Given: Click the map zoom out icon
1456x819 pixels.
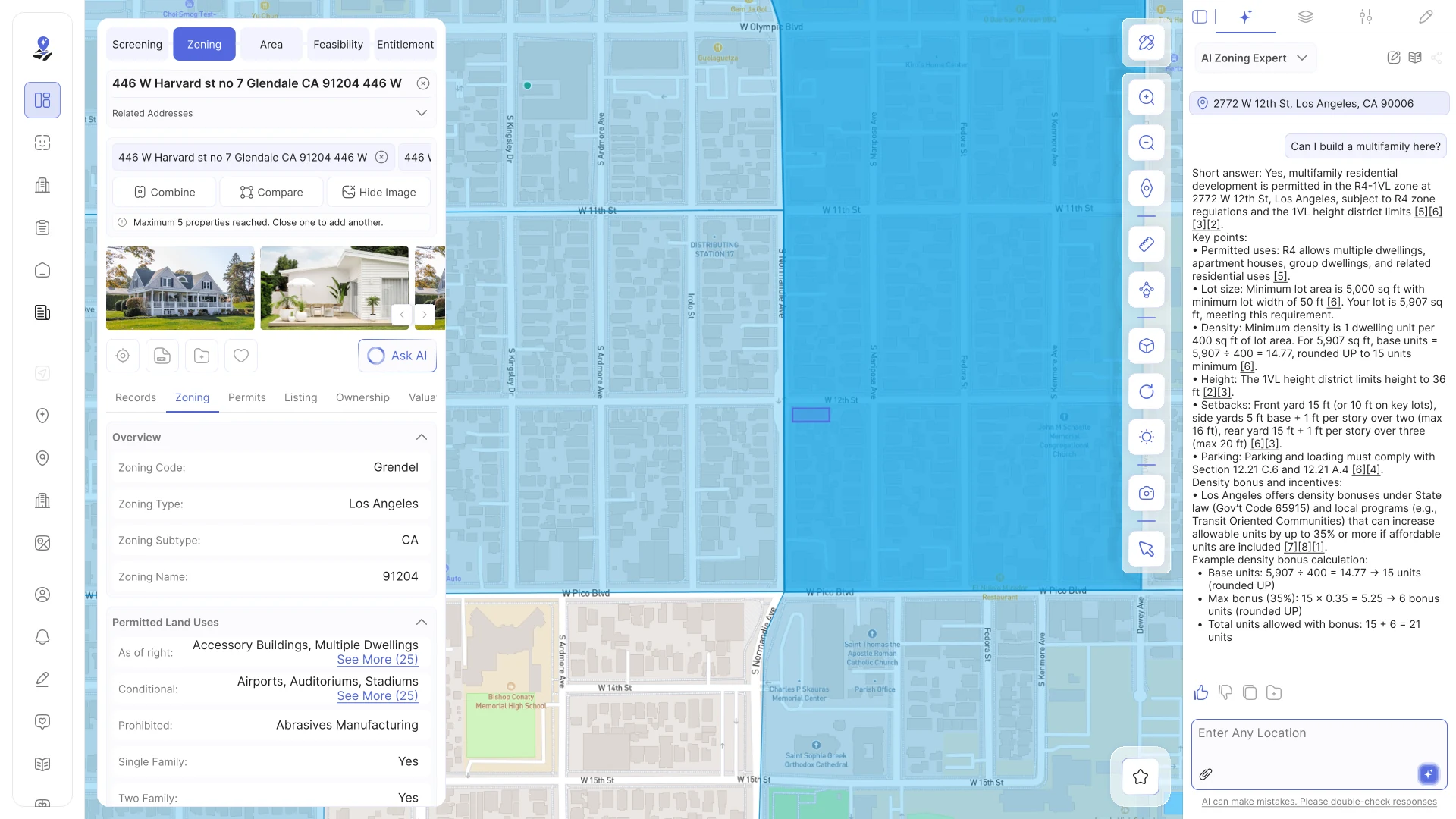Looking at the screenshot, I should pyautogui.click(x=1147, y=143).
